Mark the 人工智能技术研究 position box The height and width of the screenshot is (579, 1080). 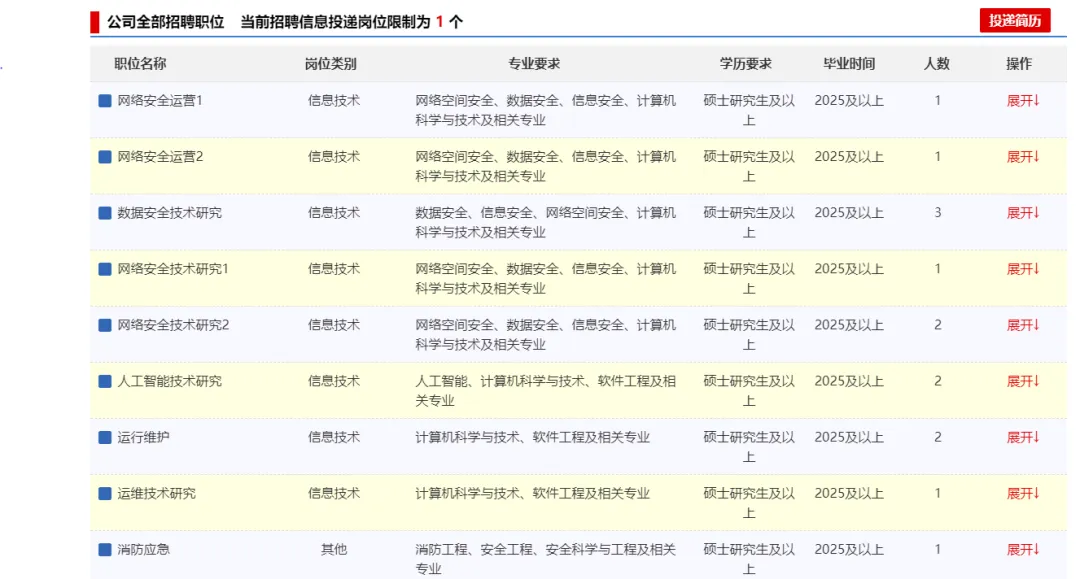(x=105, y=381)
